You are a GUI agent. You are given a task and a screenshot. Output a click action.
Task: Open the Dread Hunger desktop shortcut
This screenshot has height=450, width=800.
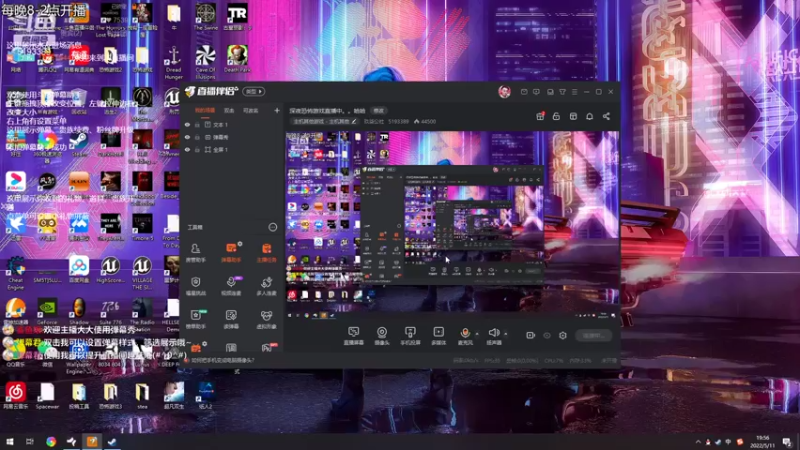click(x=173, y=63)
